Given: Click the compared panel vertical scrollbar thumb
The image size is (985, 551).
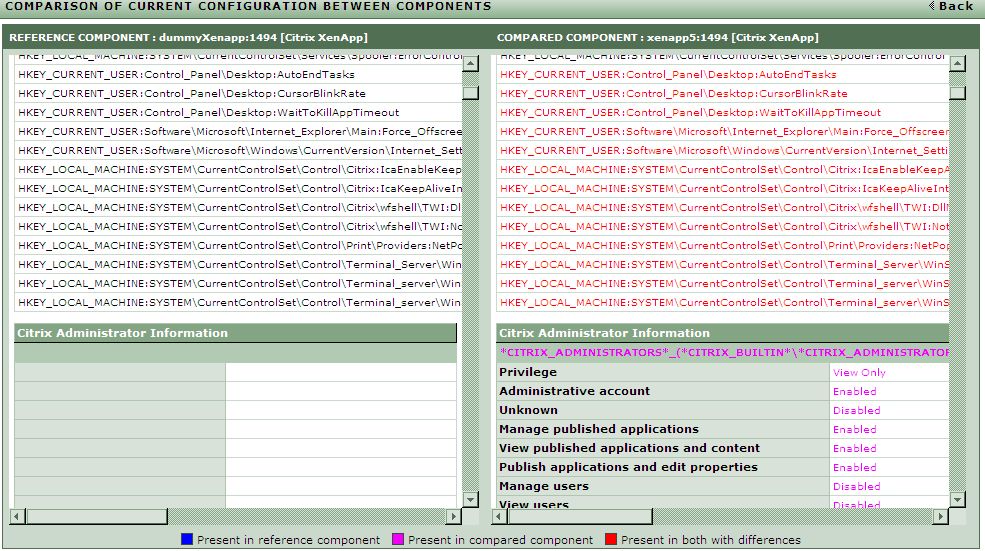Looking at the screenshot, I should click(957, 93).
